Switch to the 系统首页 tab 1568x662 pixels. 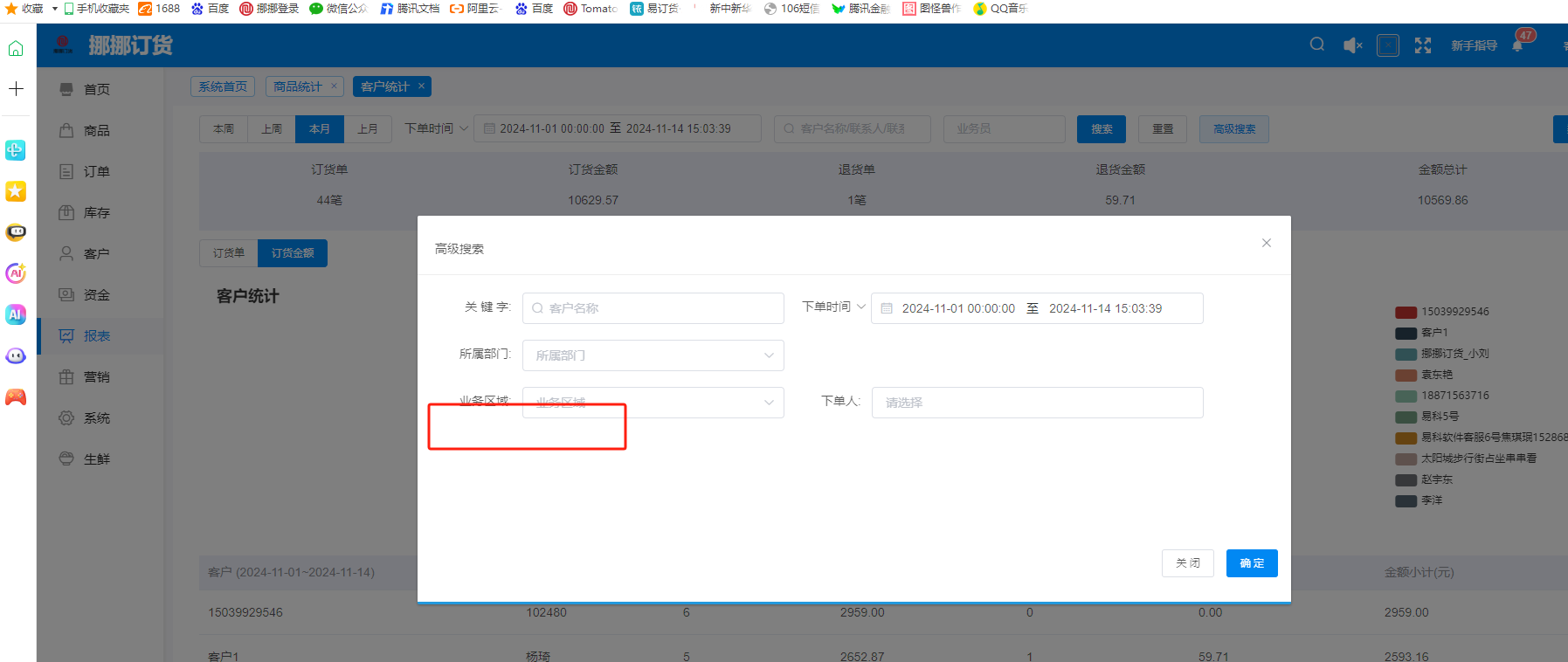pyautogui.click(x=223, y=86)
